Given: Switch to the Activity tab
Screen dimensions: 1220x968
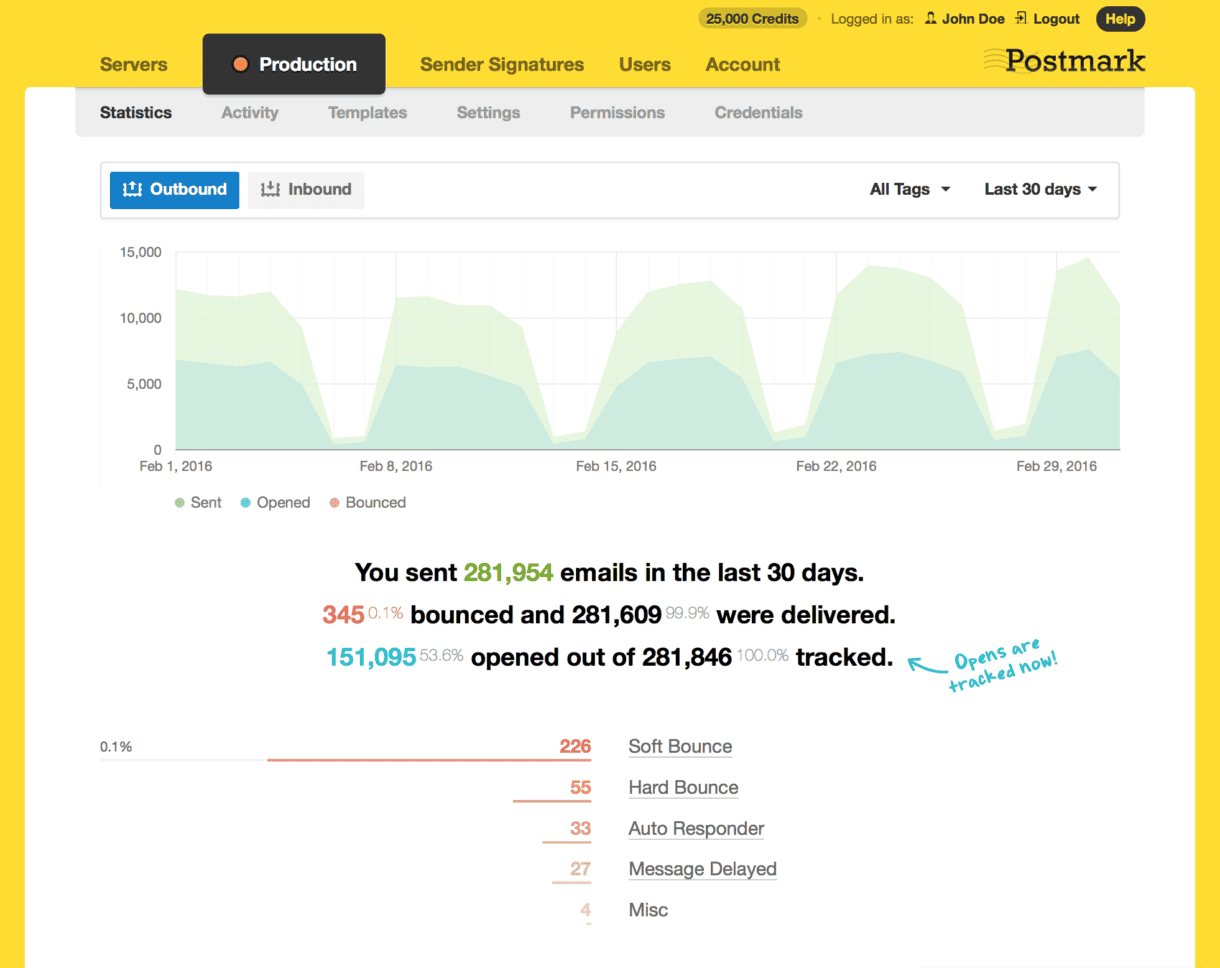Looking at the screenshot, I should click(x=249, y=112).
